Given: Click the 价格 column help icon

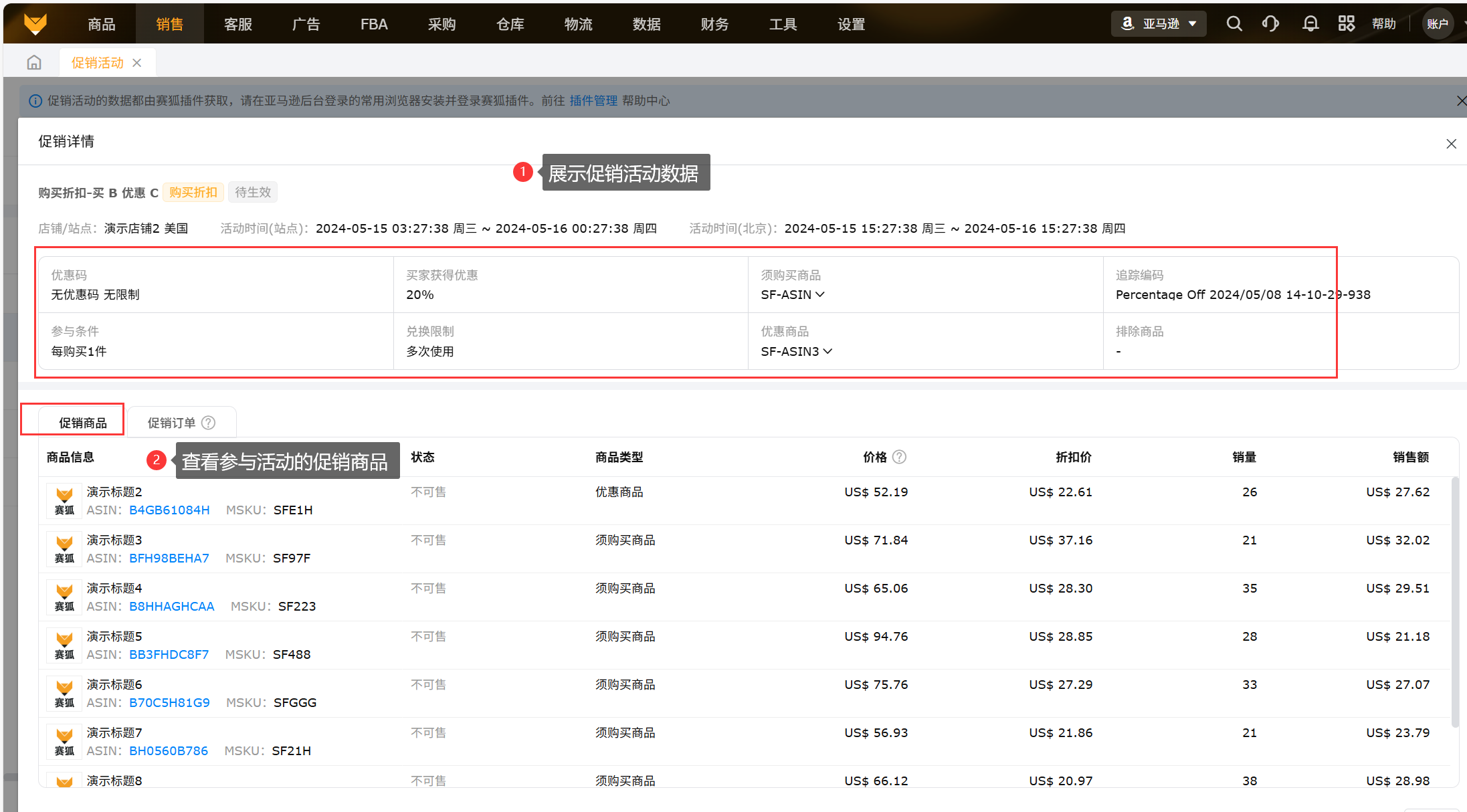Looking at the screenshot, I should (x=900, y=457).
